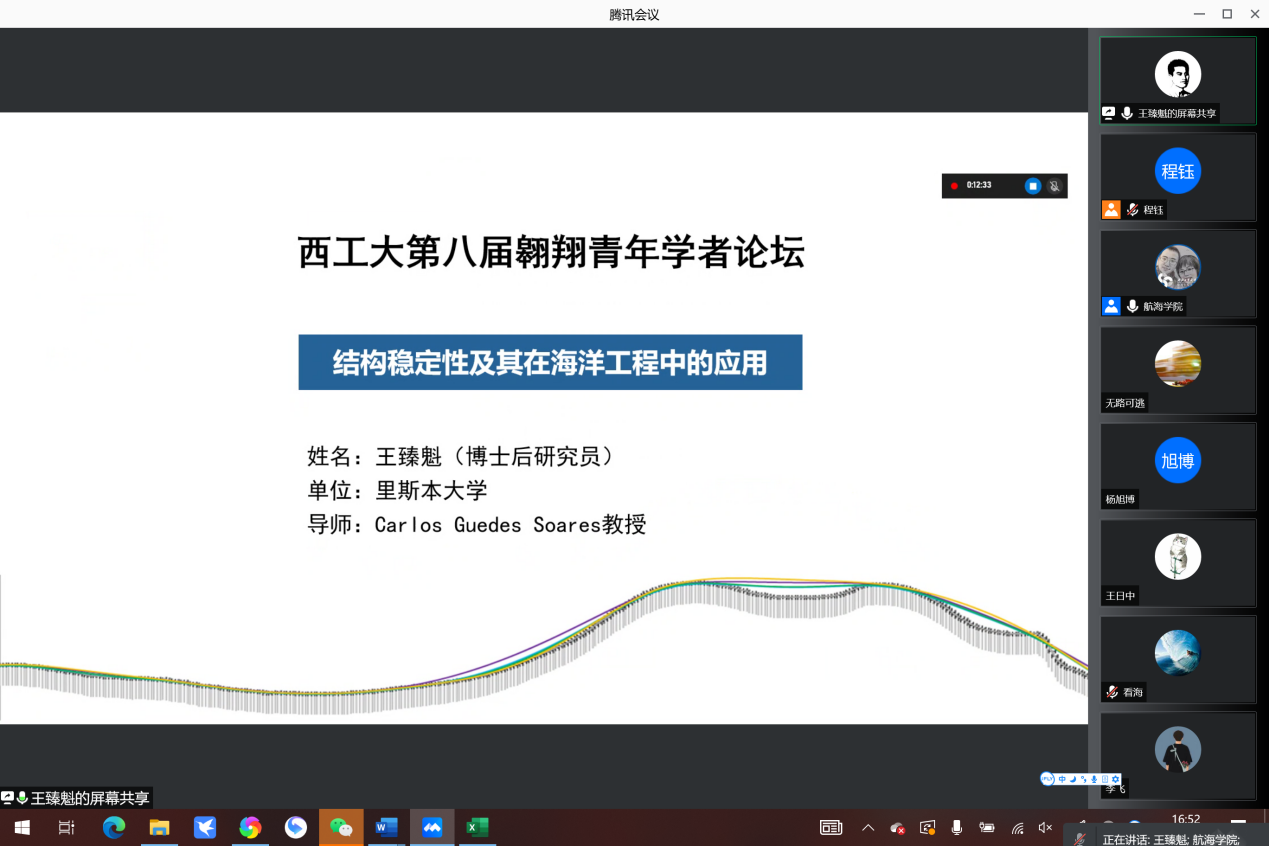Viewport: 1269px width, 846px height.
Task: Select the 杨旭博 participant avatar
Action: point(1177,461)
